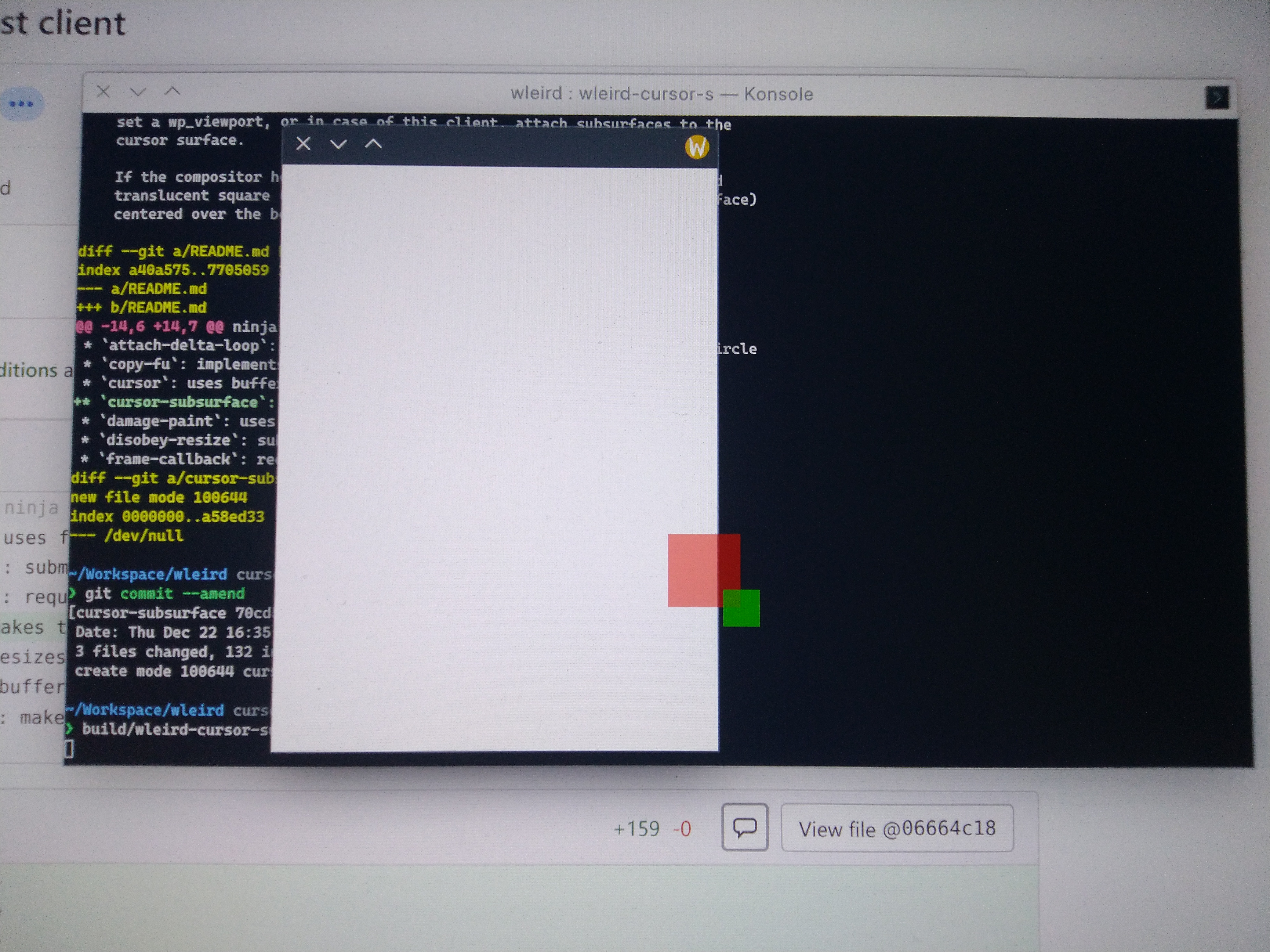Click the yellow Wayland W window icon

696,147
